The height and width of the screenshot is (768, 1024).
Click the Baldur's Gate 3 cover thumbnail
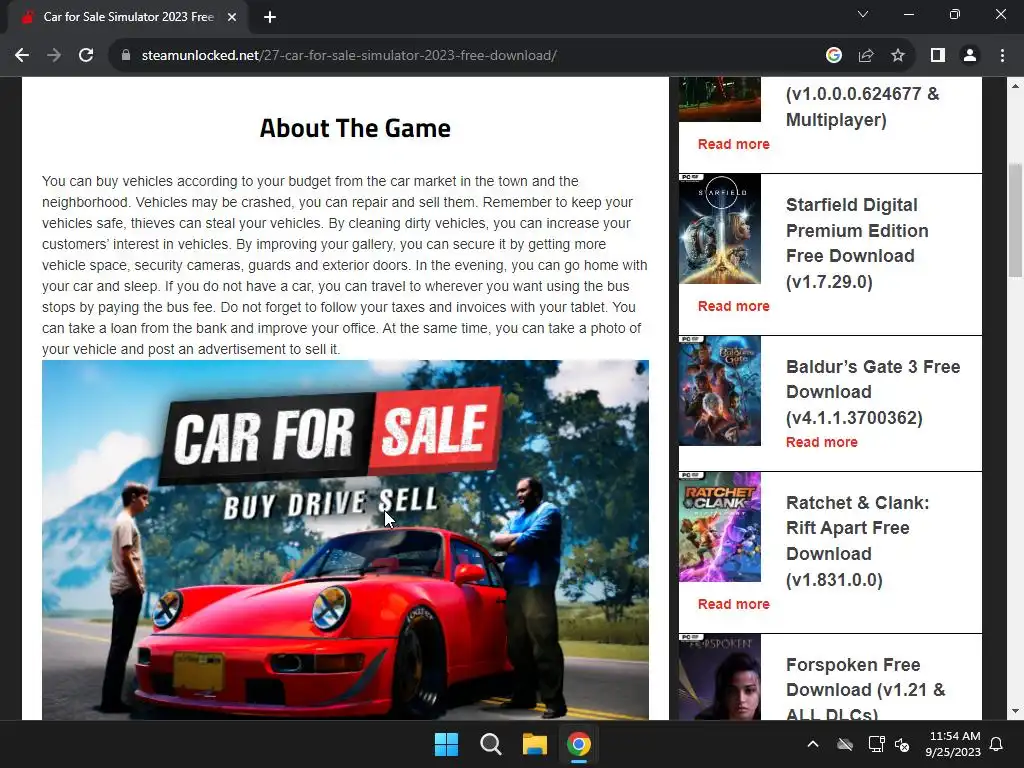pos(720,391)
